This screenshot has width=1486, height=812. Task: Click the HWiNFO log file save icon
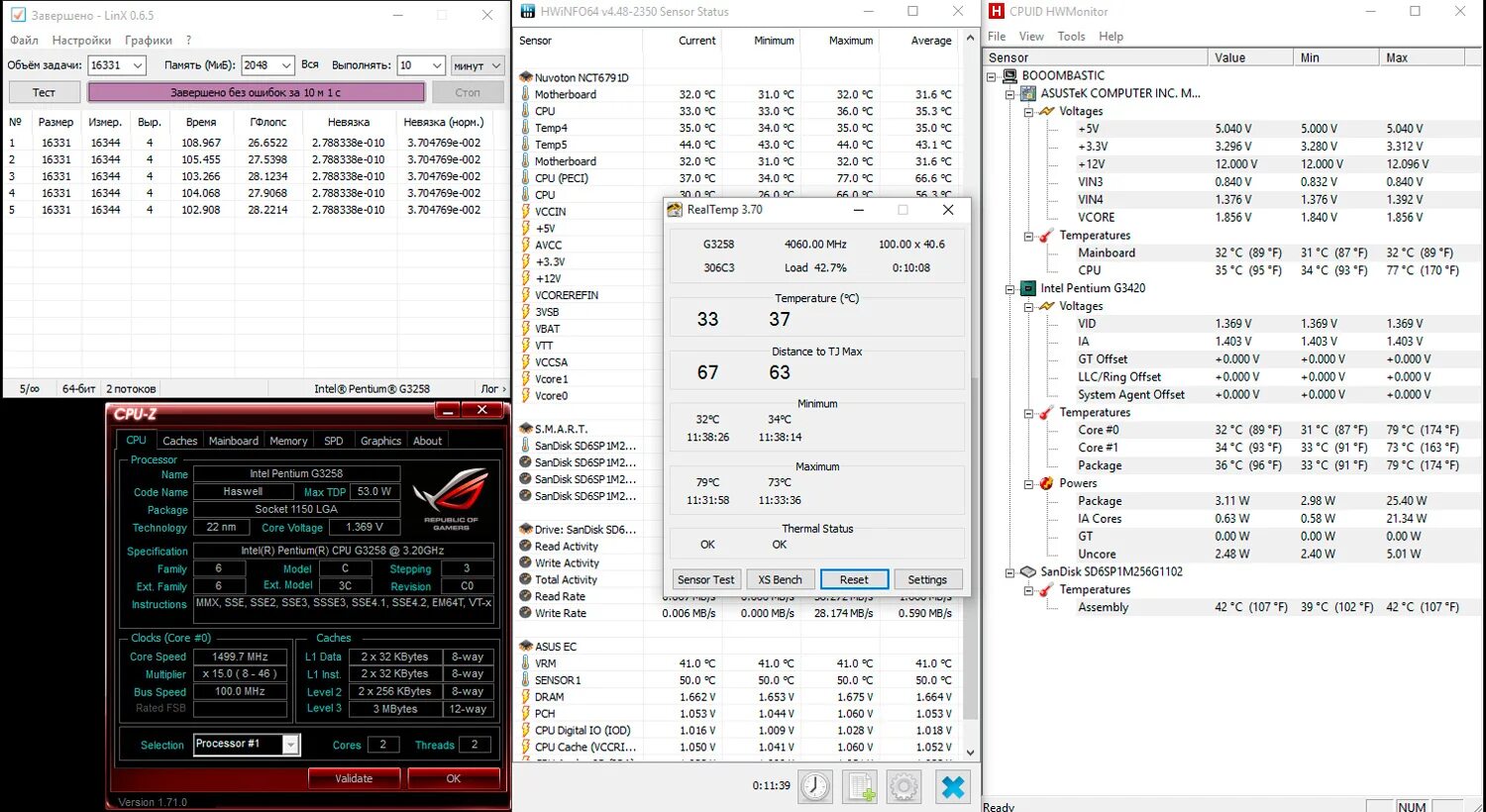click(x=860, y=787)
